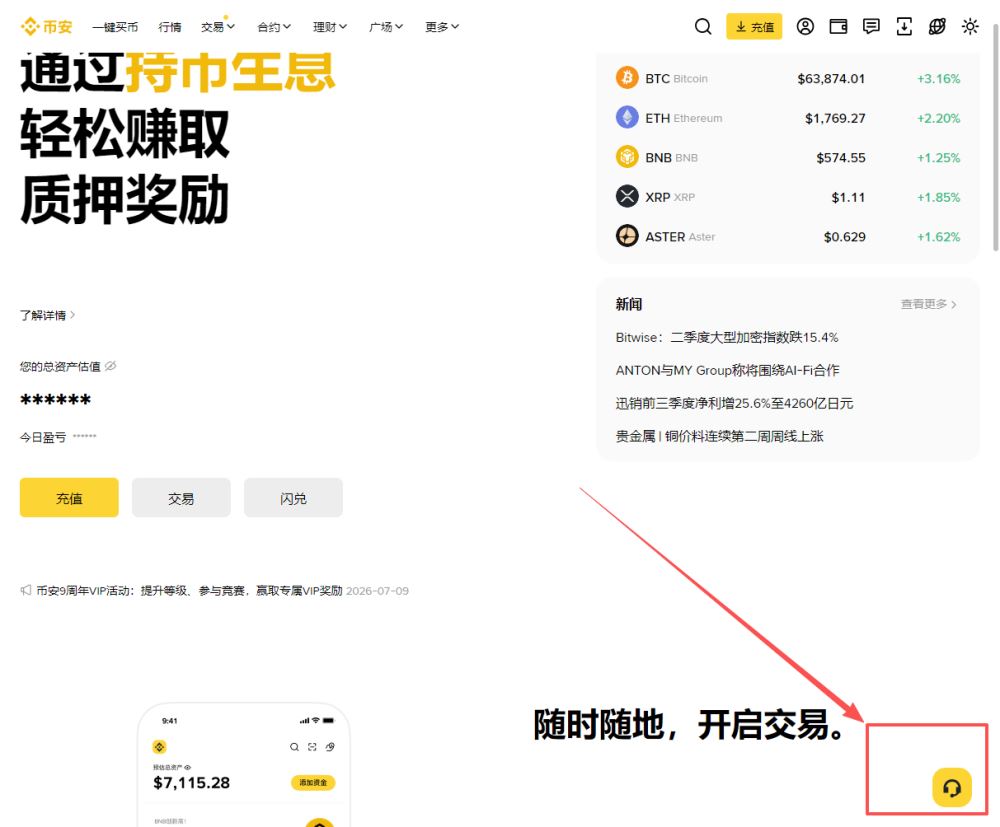Expand the 理财 earn dropdown
The height and width of the screenshot is (827, 1000).
(x=330, y=27)
